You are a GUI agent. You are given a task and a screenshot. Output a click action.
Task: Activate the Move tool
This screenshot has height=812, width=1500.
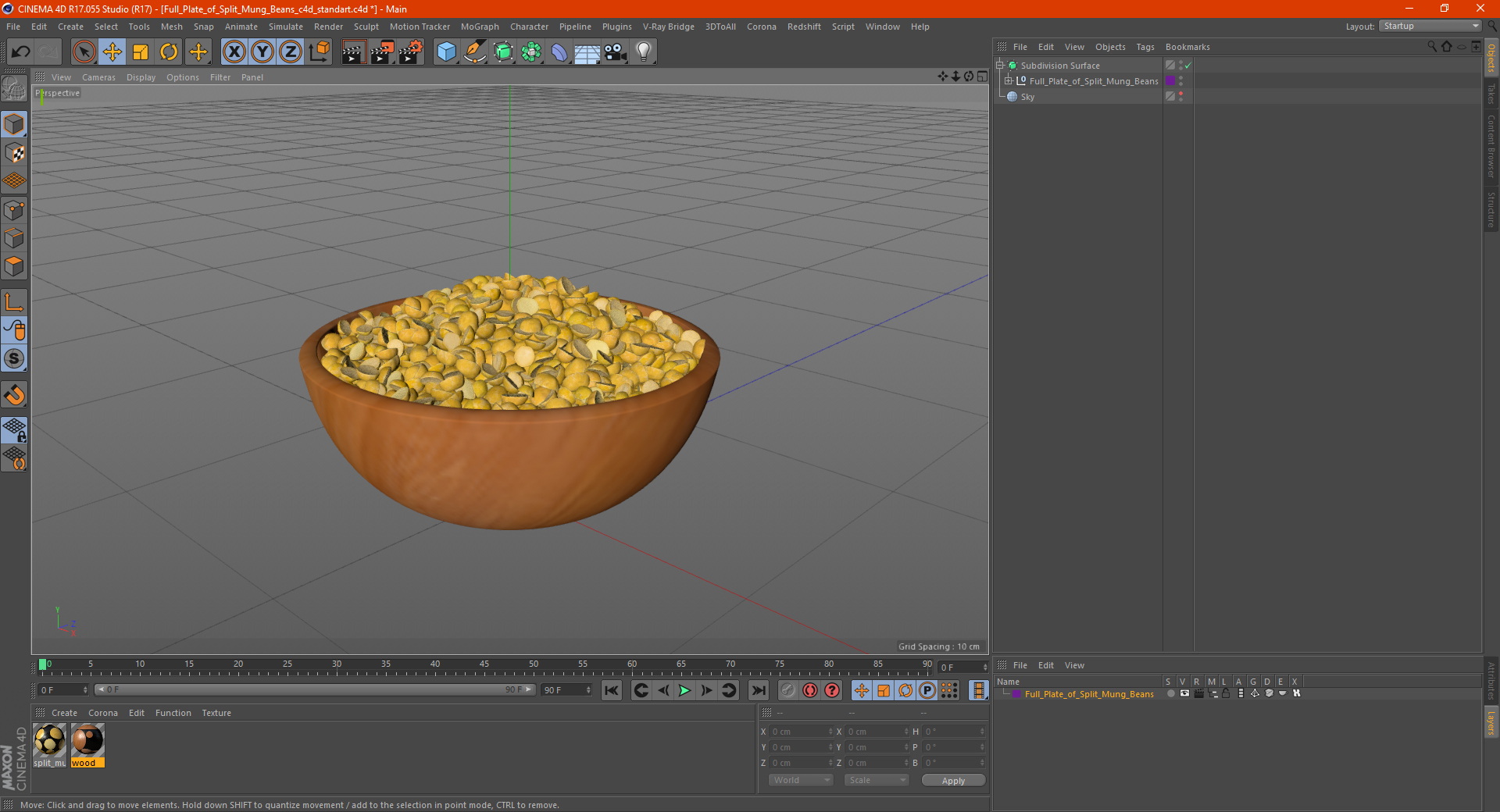point(112,52)
